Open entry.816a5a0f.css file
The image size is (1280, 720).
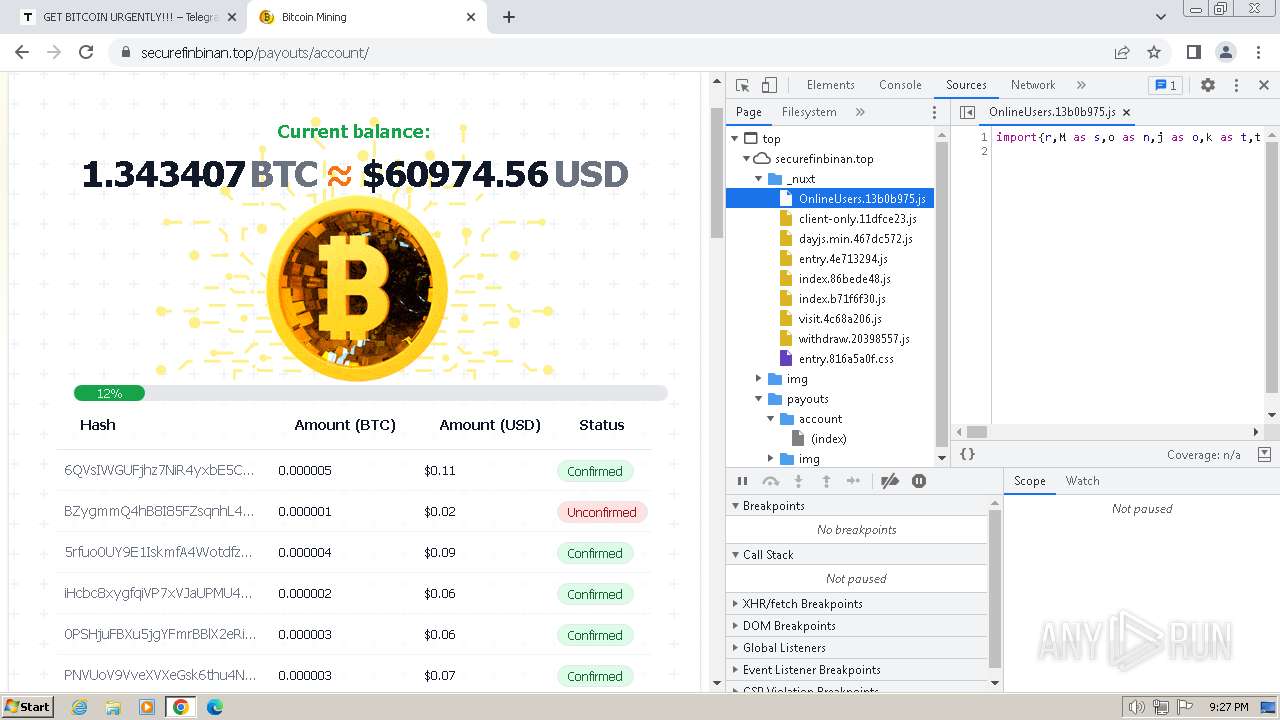coord(846,359)
